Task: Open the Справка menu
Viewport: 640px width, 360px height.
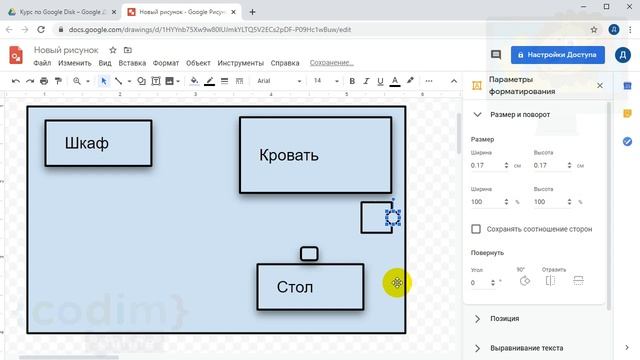Action: [x=285, y=63]
